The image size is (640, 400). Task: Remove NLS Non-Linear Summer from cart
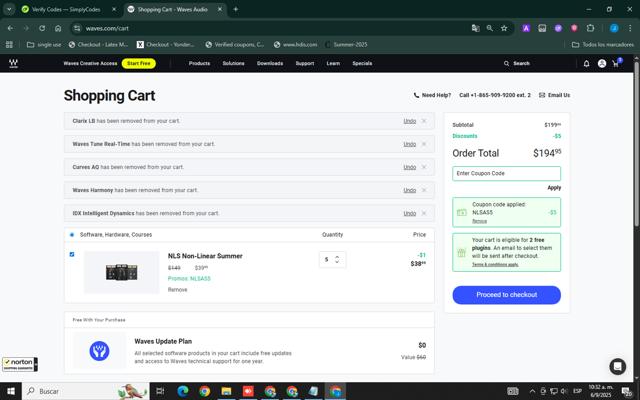click(x=178, y=289)
